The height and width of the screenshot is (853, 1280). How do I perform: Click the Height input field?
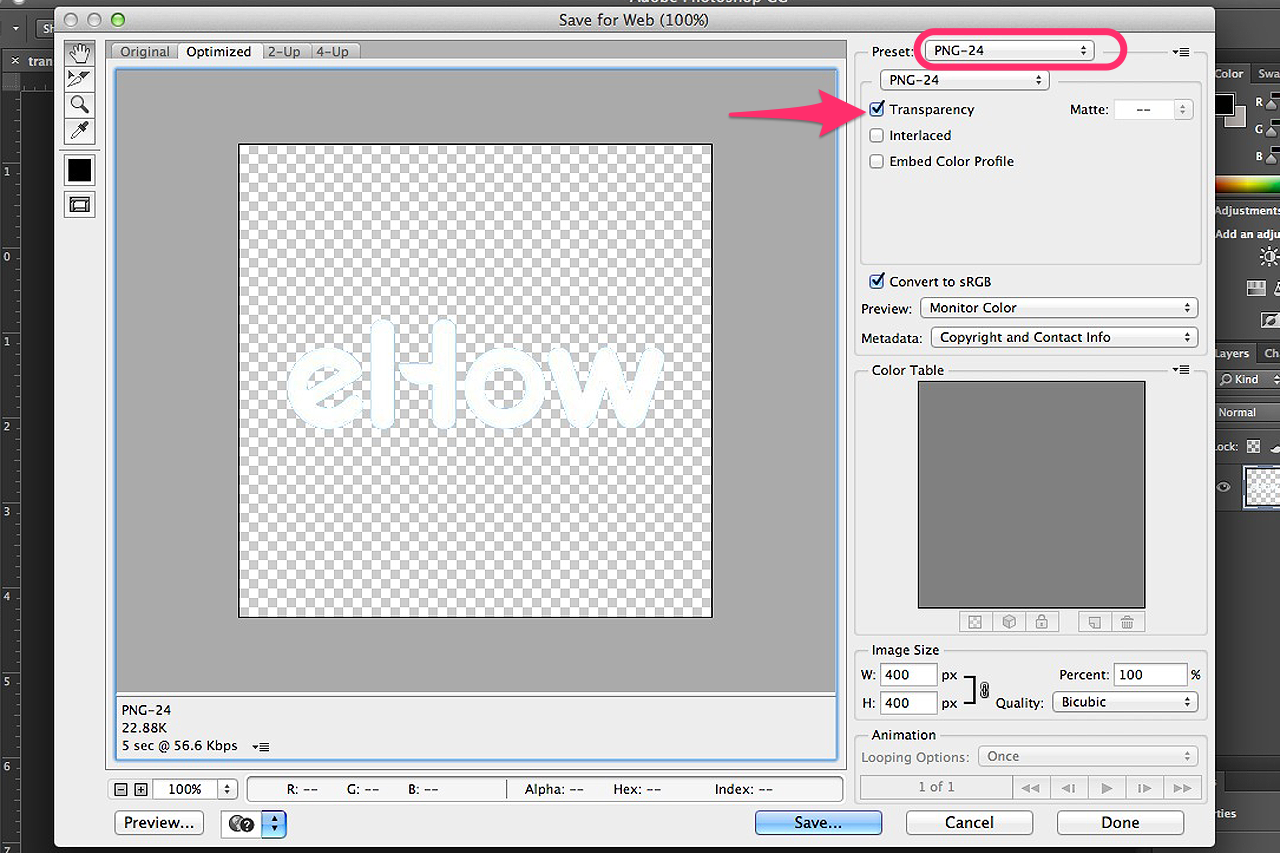pos(909,703)
